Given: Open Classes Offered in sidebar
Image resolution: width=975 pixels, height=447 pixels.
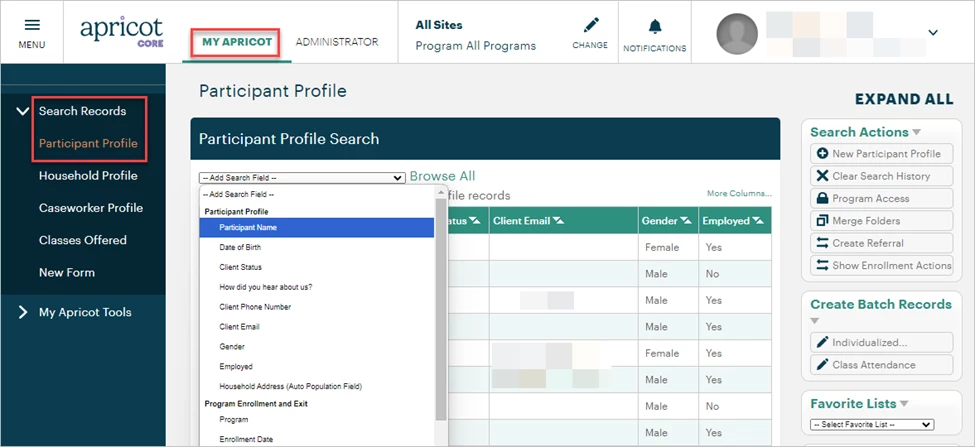Looking at the screenshot, I should [x=83, y=241].
